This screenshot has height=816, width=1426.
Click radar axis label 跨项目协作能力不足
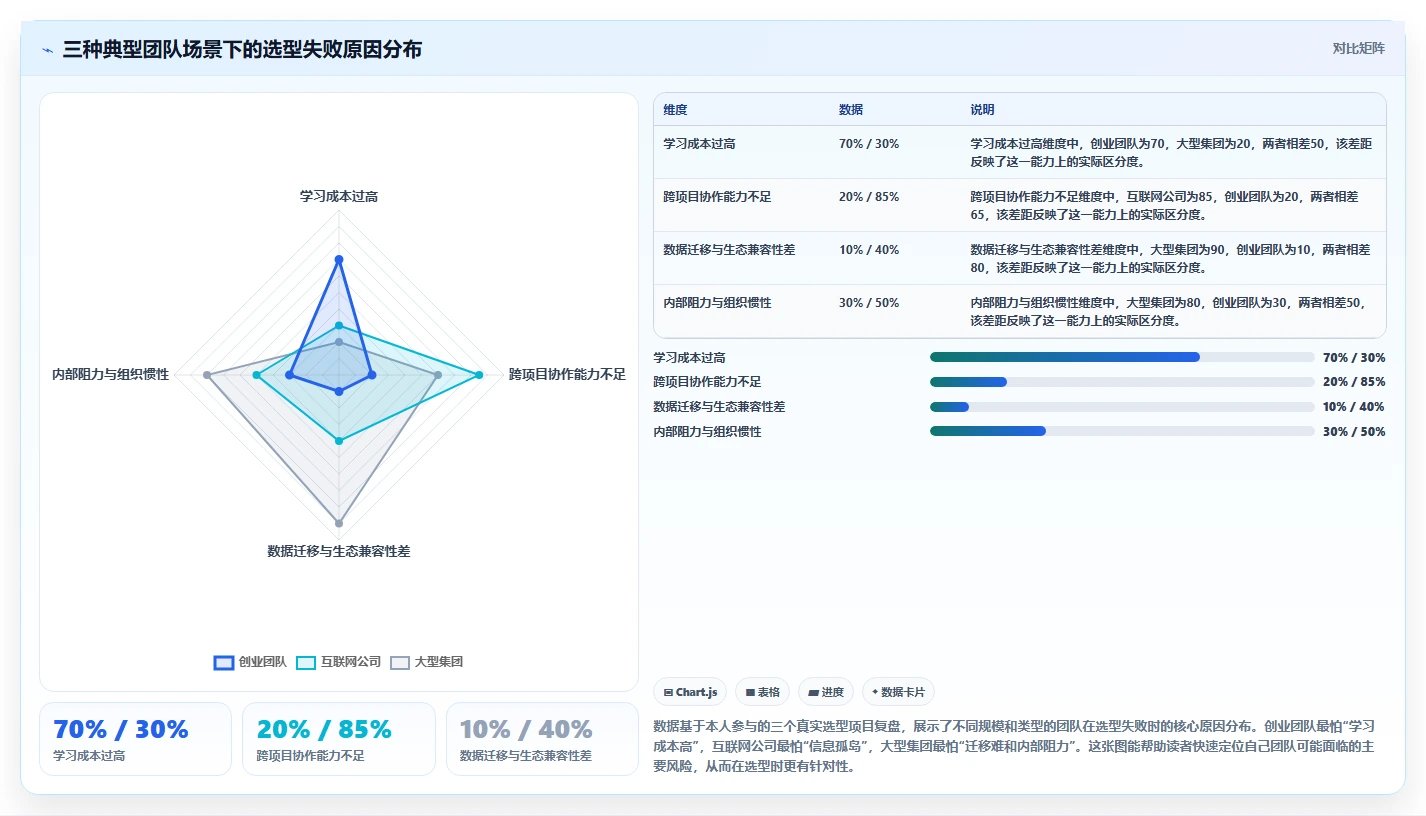pos(567,375)
